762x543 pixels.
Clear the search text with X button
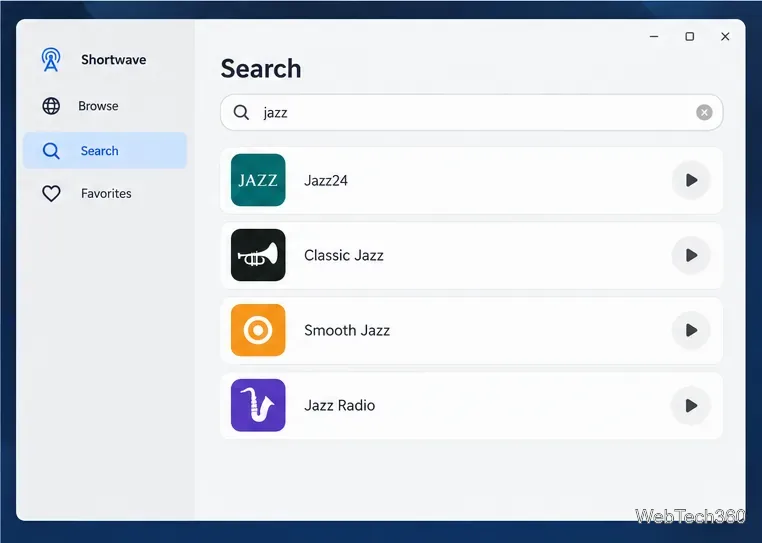pos(704,112)
